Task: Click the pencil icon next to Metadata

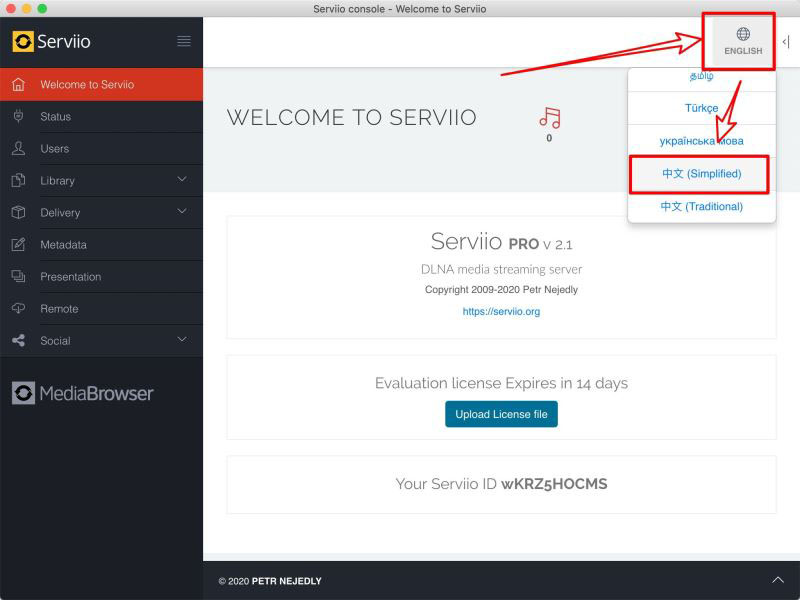Action: [x=18, y=244]
